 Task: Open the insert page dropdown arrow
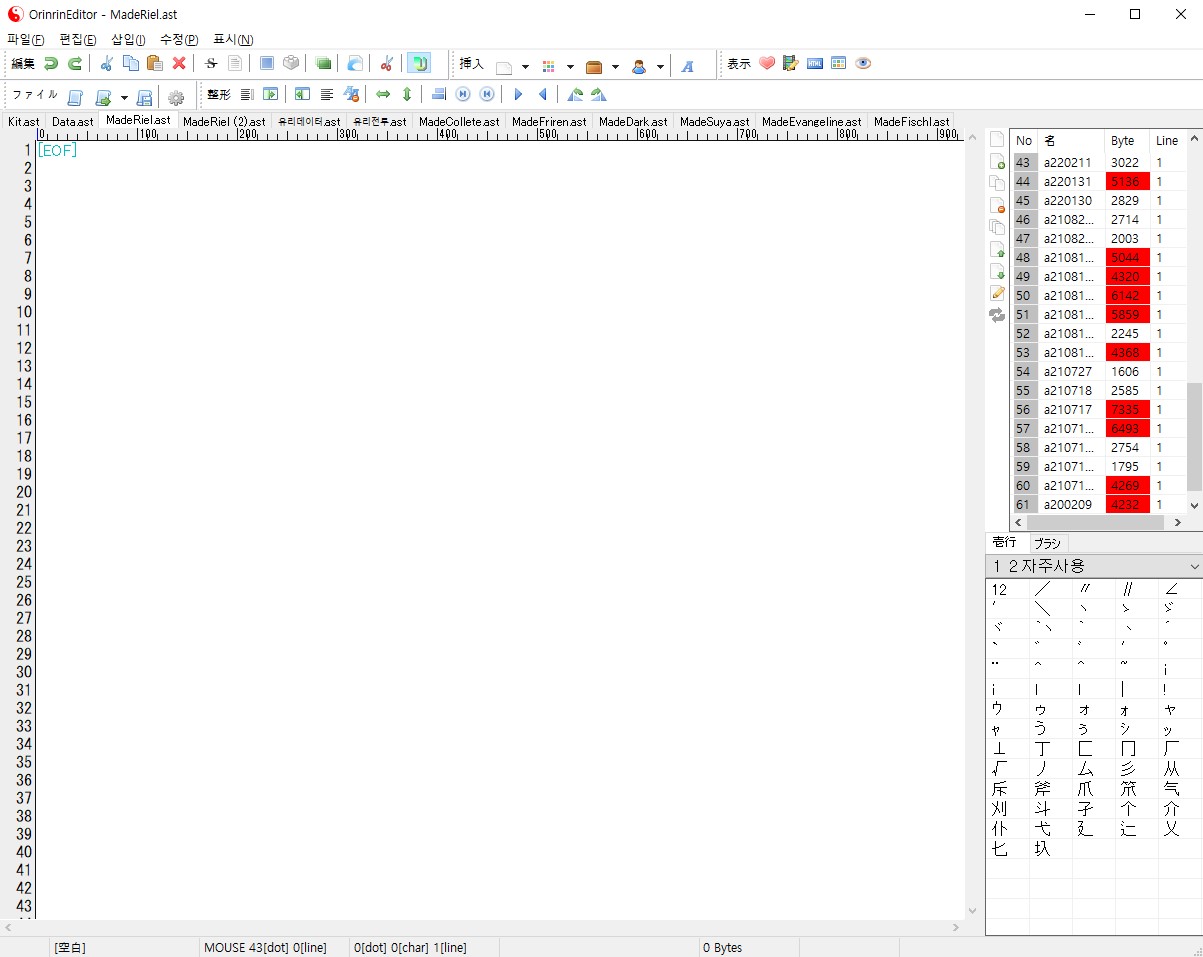(525, 67)
